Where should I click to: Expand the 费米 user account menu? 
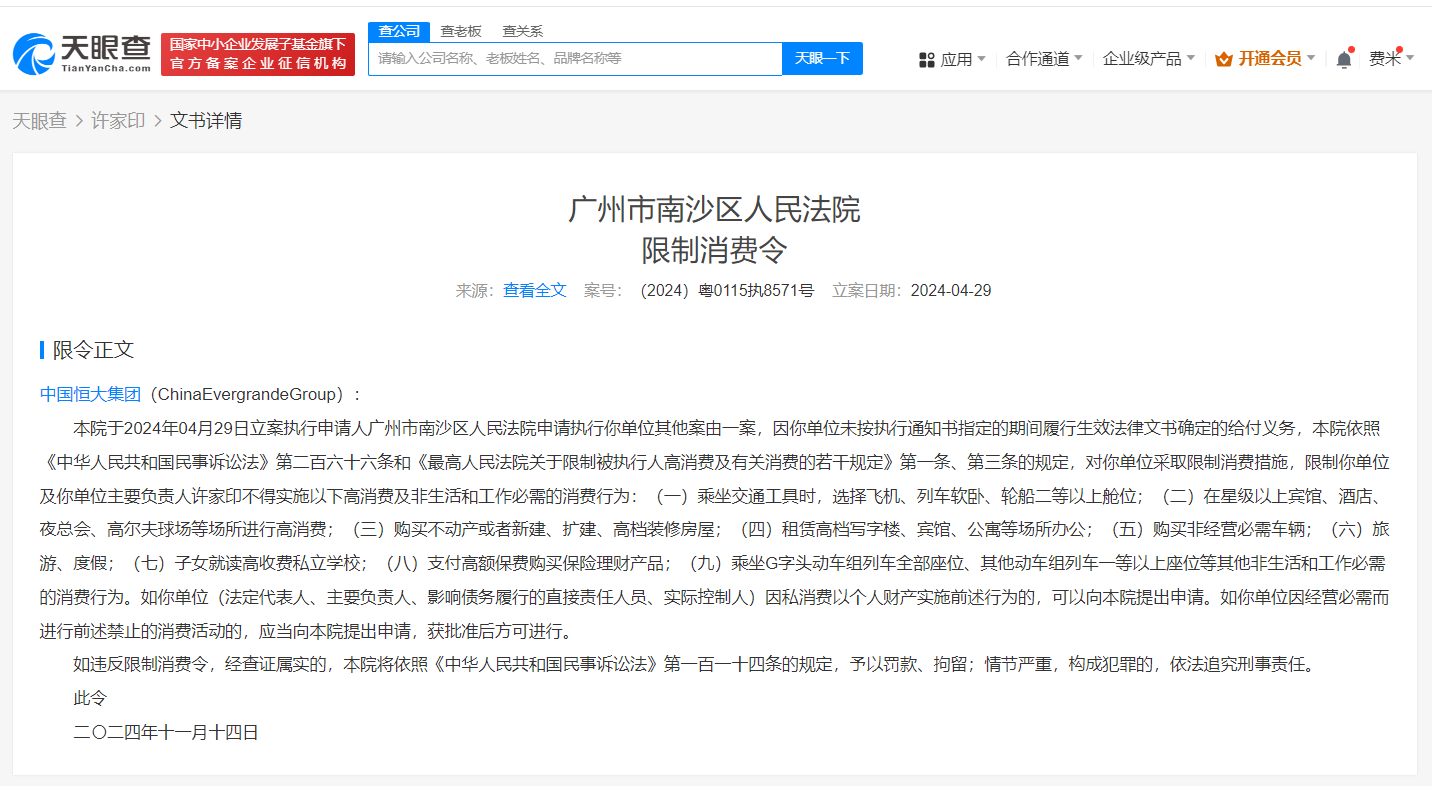[x=1391, y=59]
